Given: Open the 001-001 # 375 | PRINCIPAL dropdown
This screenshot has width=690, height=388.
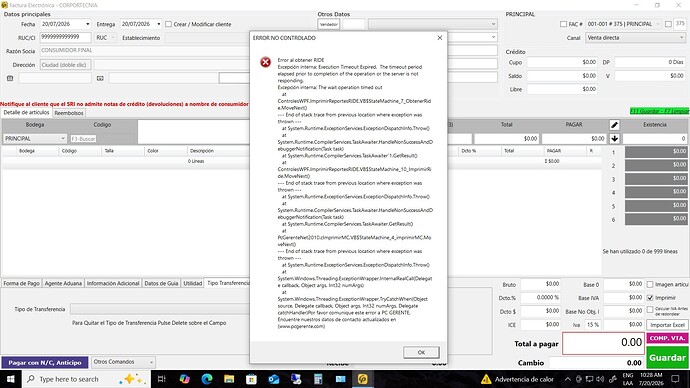Looking at the screenshot, I should coord(658,24).
